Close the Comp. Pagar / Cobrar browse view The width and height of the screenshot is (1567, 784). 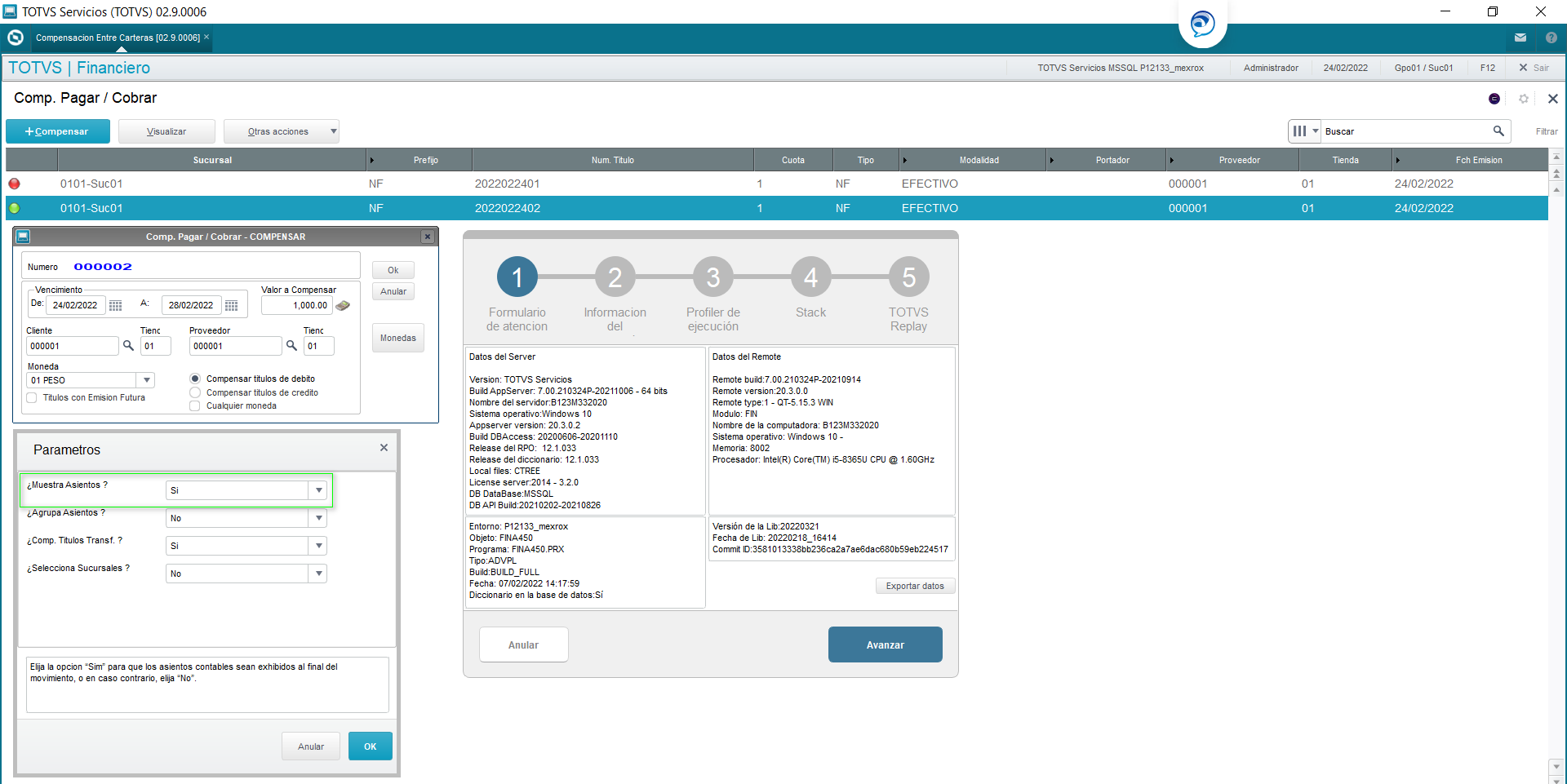[1553, 99]
